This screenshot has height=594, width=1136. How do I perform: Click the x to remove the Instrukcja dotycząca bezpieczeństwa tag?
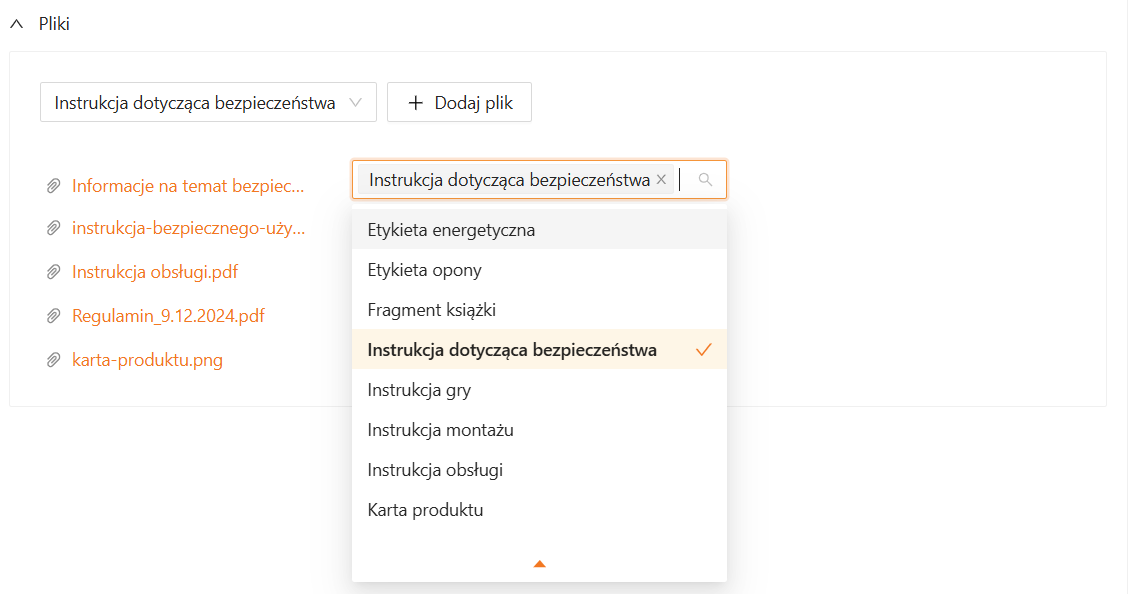point(661,179)
